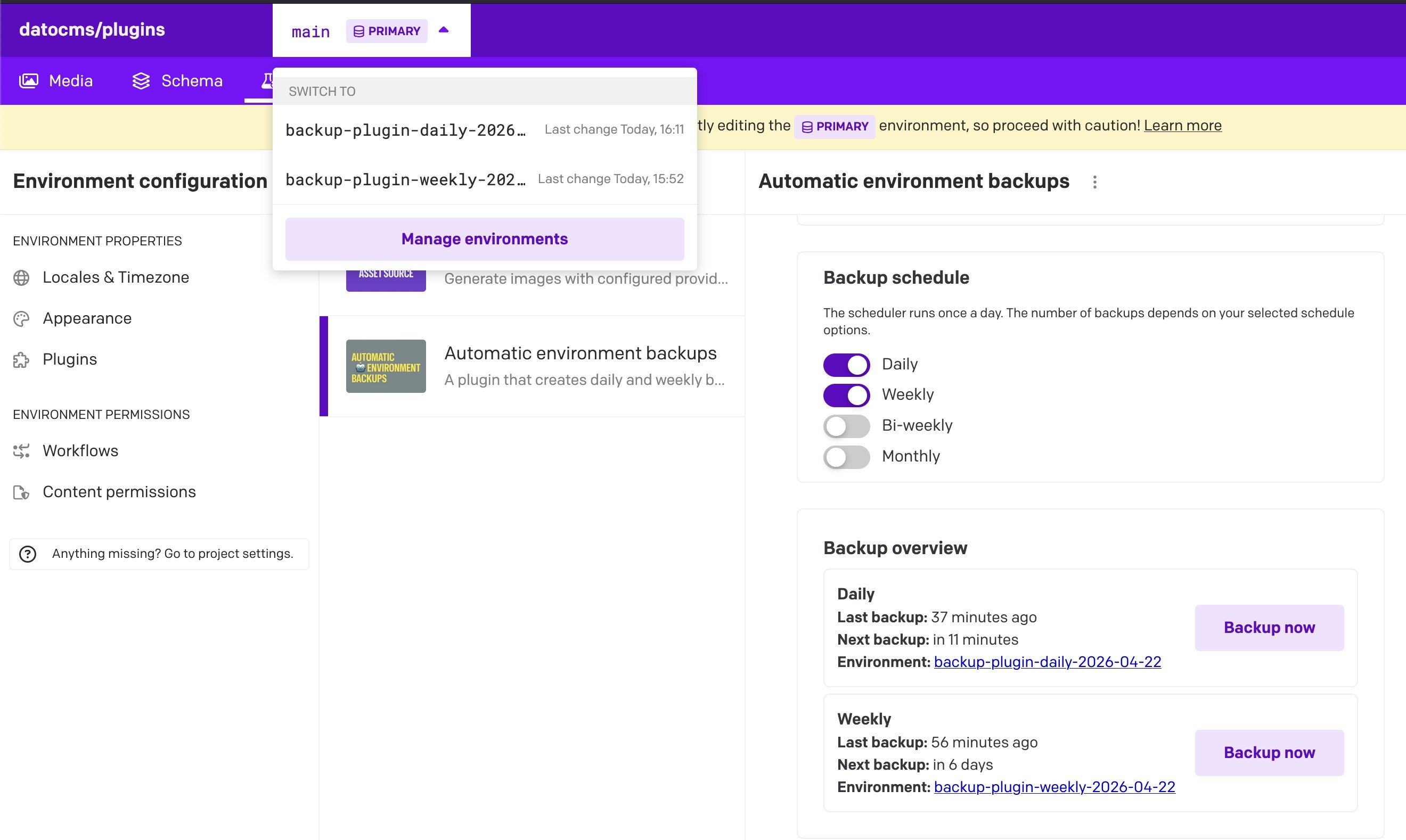Click 'Generate images with configured provid...' description
This screenshot has height=840, width=1406.
pyautogui.click(x=586, y=279)
